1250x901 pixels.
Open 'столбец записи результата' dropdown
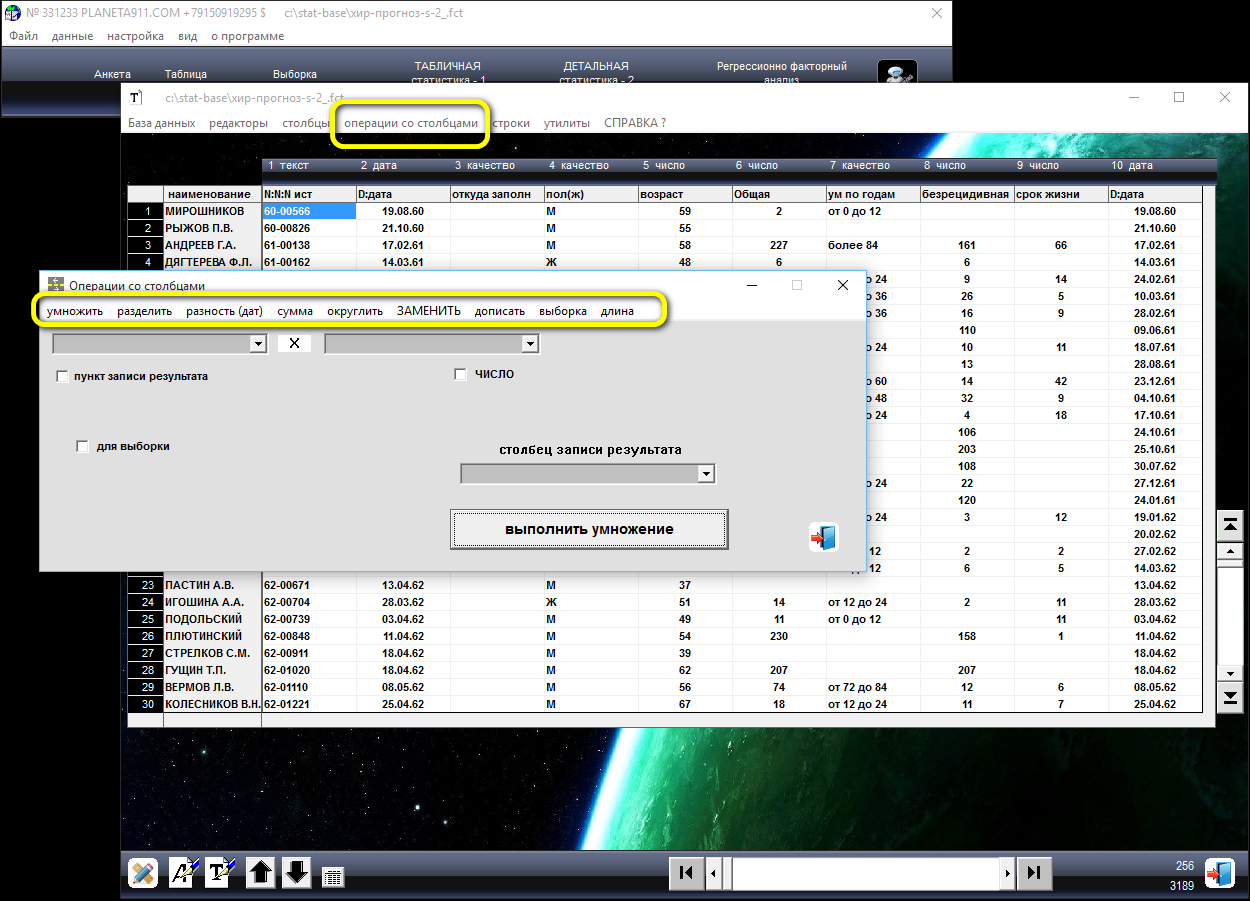tap(706, 474)
